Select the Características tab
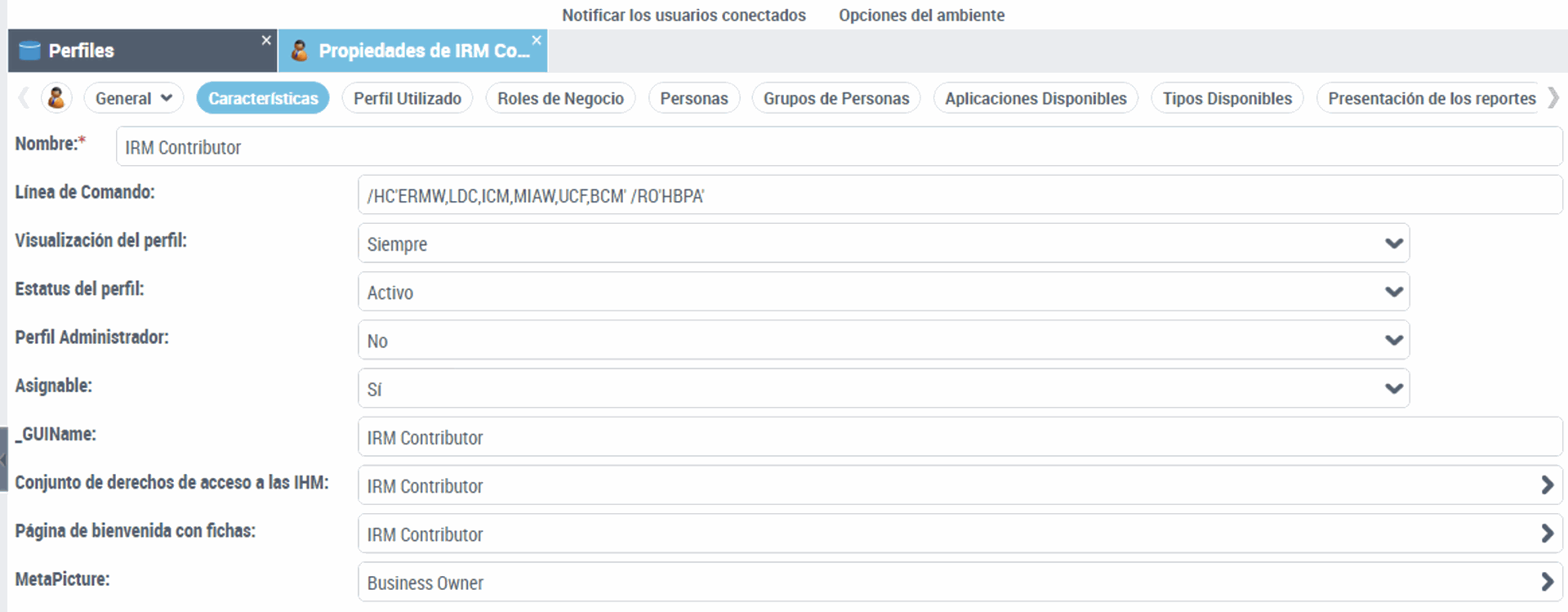 pyautogui.click(x=263, y=98)
